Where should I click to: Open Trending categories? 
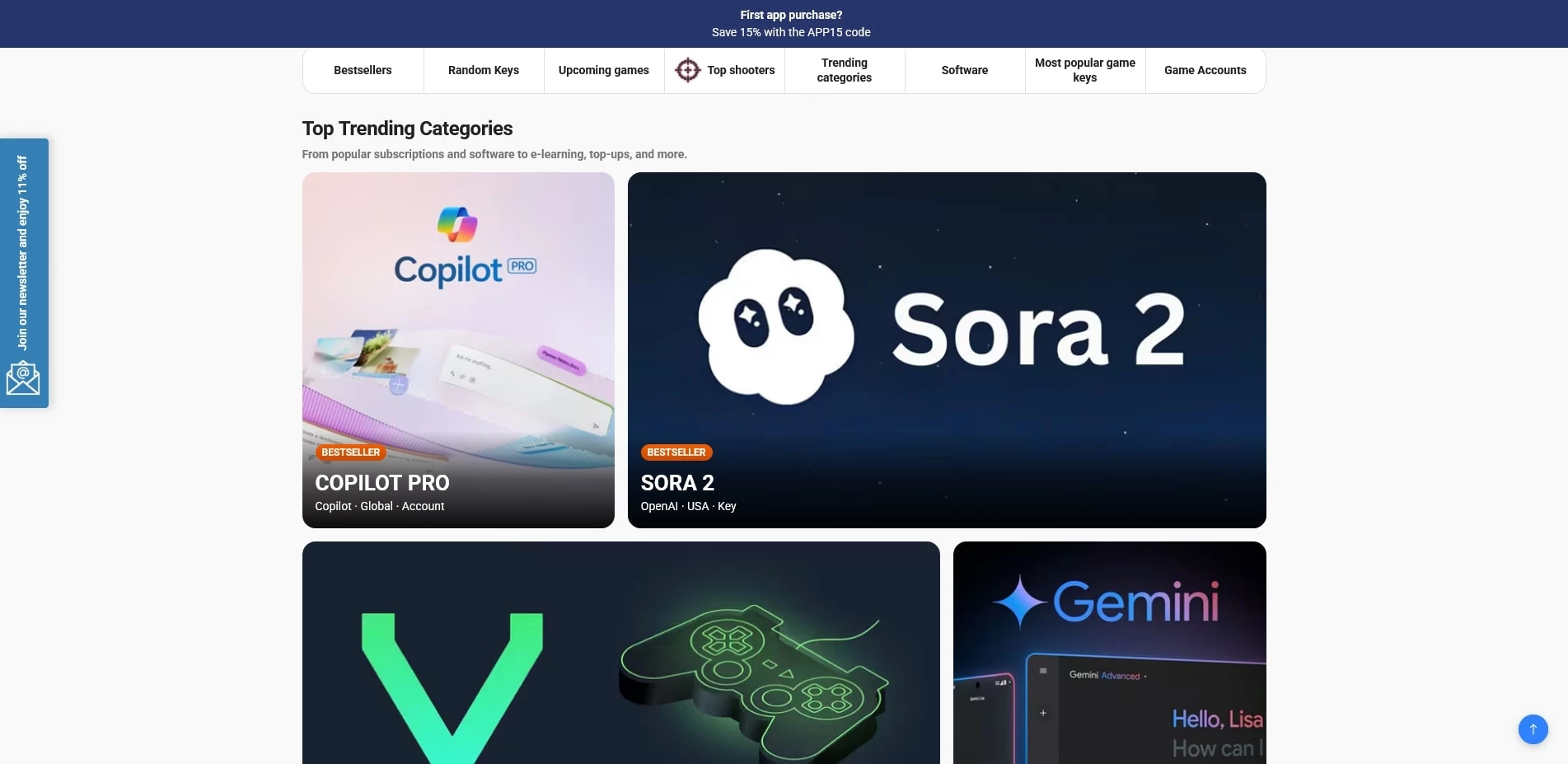click(x=844, y=70)
